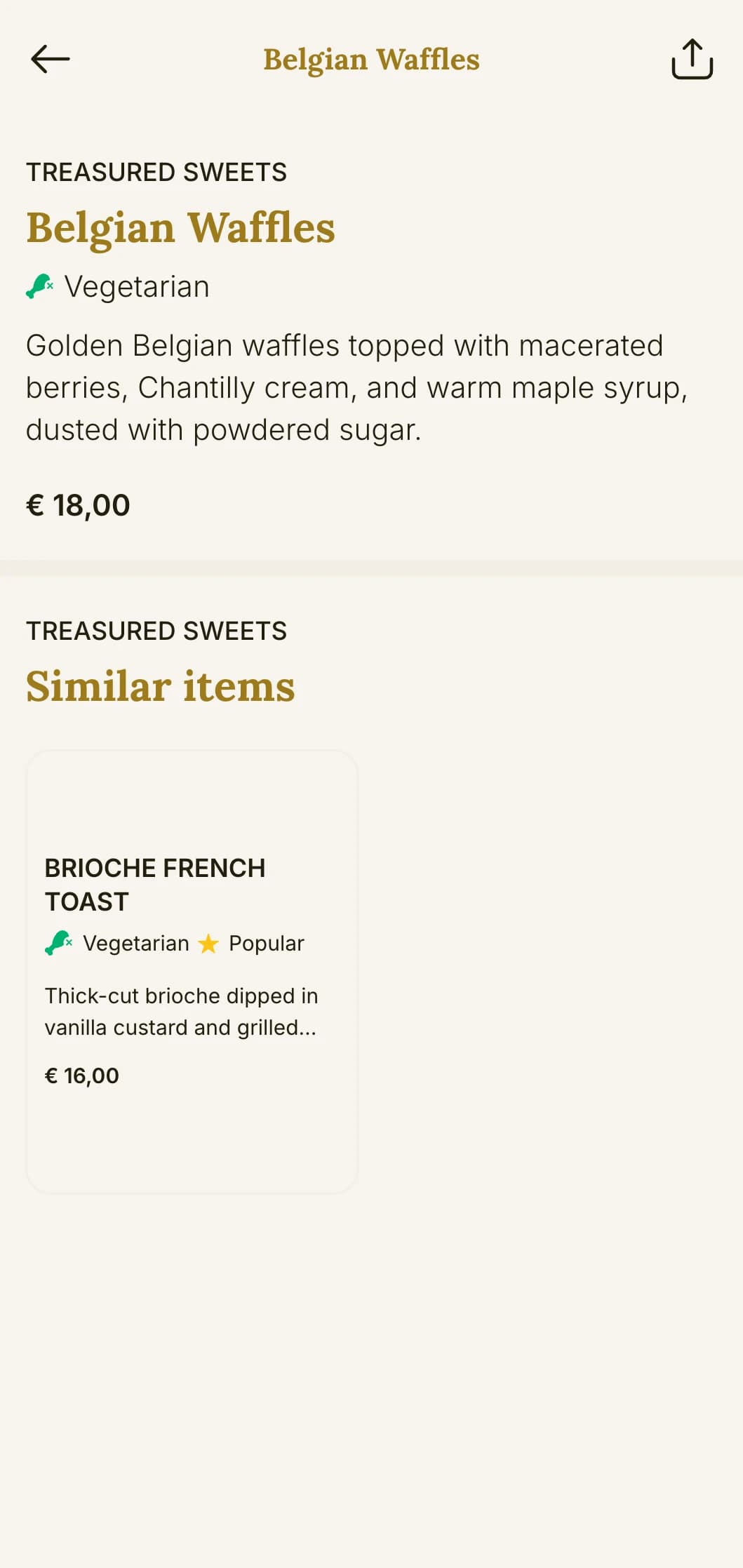This screenshot has height=1568, width=743.
Task: Tap the € 18,00 price
Action: pos(78,505)
